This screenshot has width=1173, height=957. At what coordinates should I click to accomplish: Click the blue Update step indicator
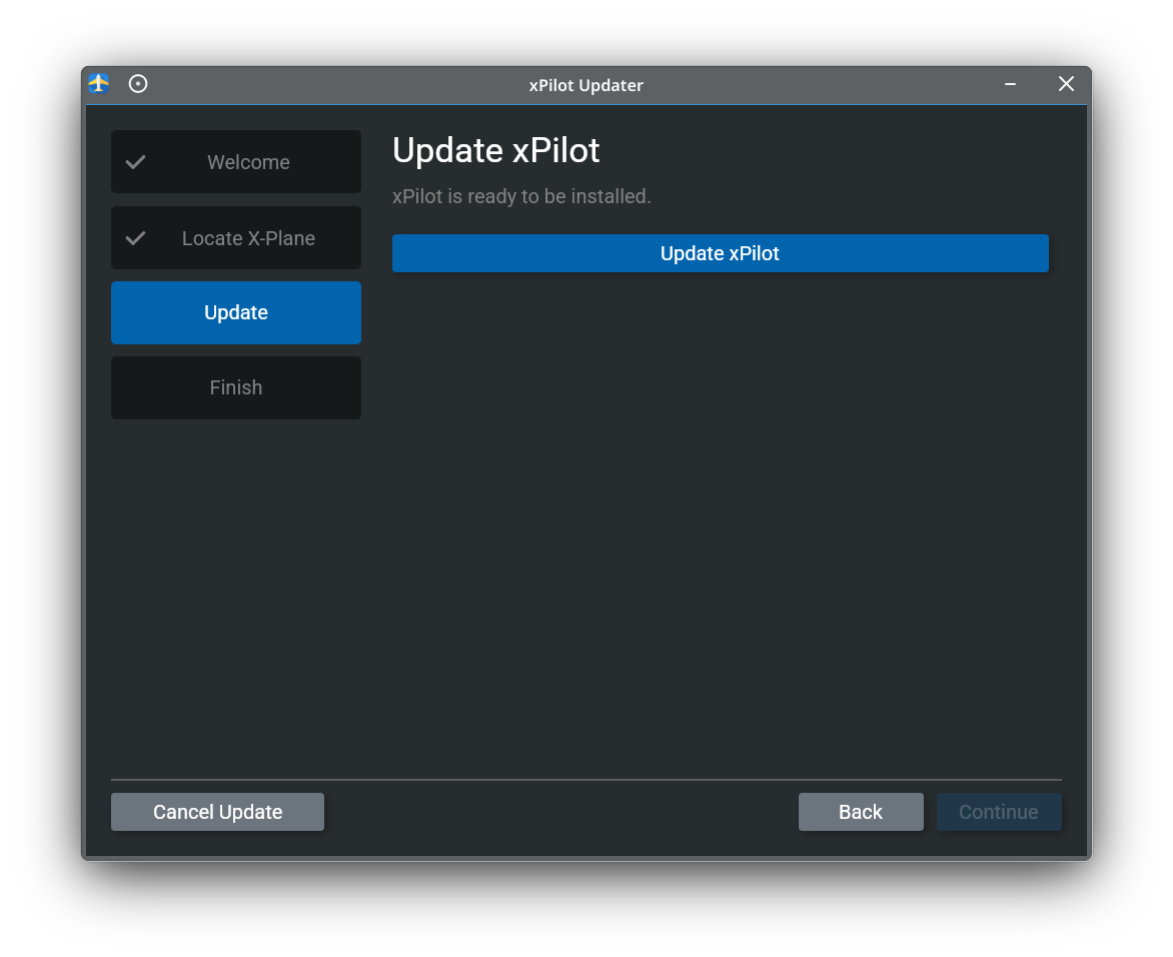236,312
